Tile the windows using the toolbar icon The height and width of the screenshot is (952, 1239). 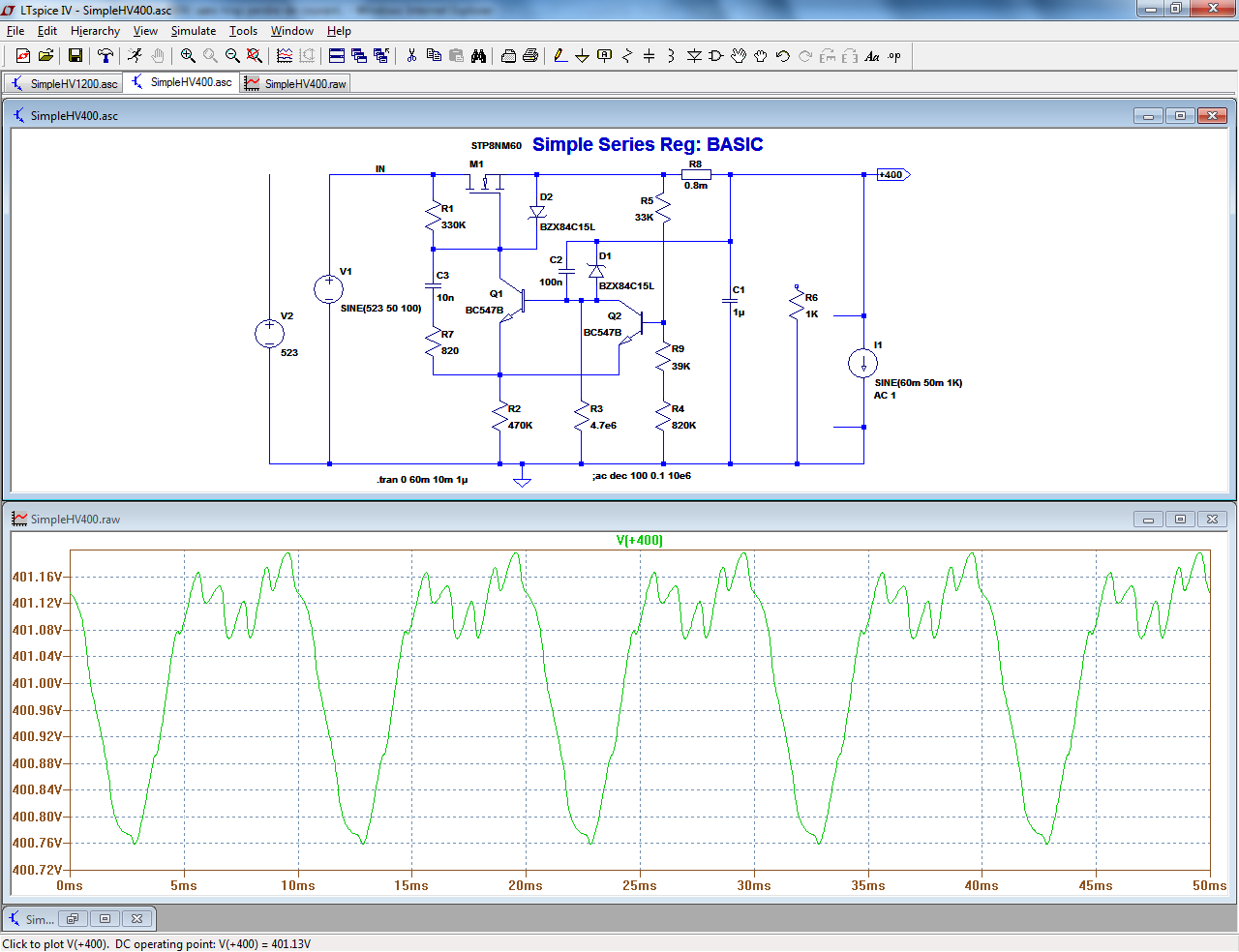point(337,56)
